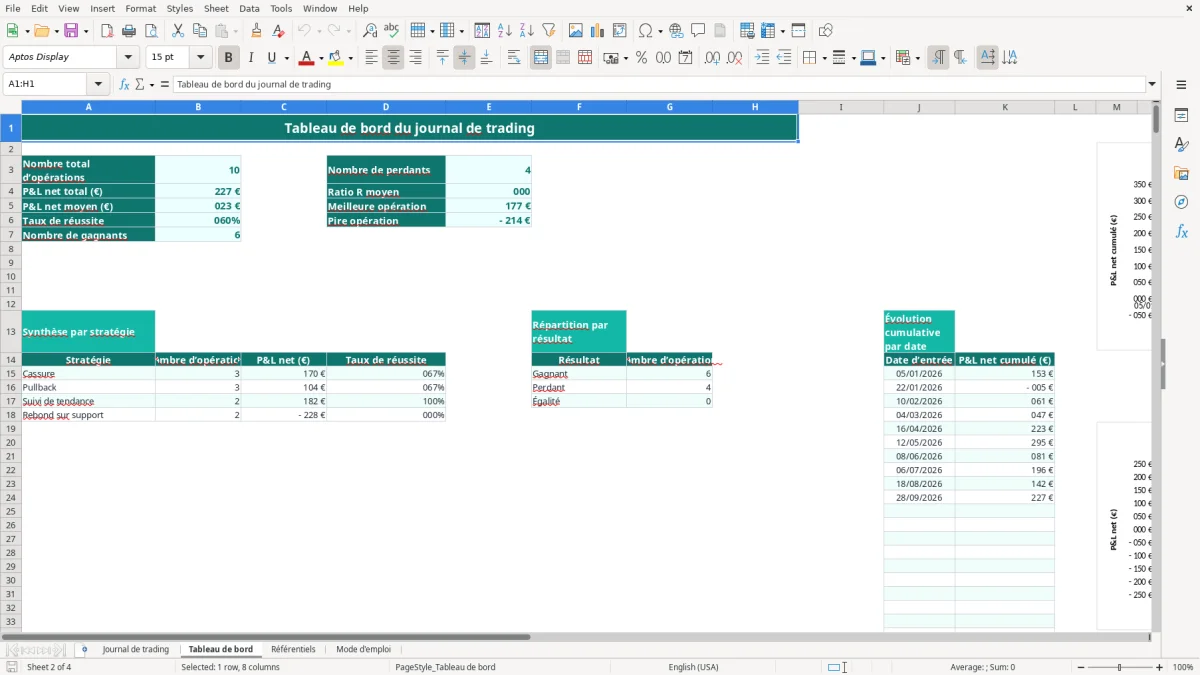
Task: Toggle Wrap Text
Action: [x=514, y=58]
